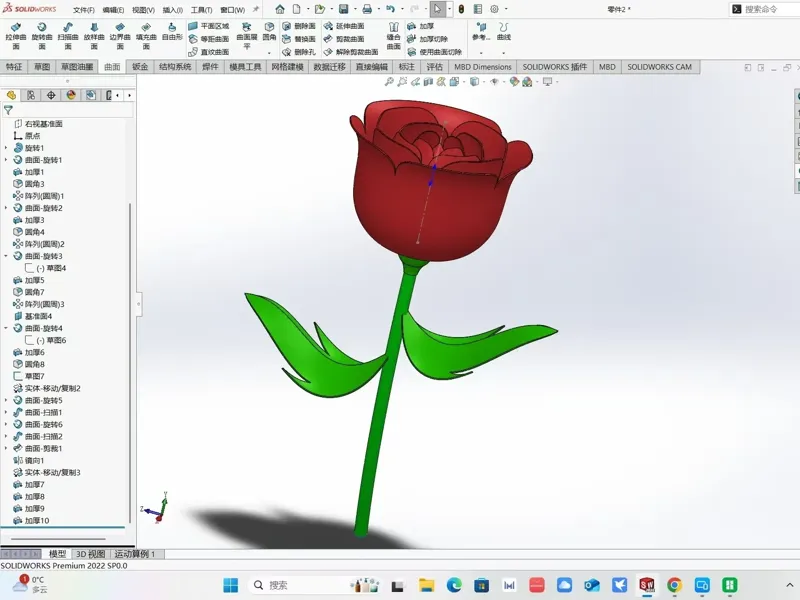Switch to the 运动算例 1 bottom tab
The width and height of the screenshot is (800, 600).
[x=134, y=554]
